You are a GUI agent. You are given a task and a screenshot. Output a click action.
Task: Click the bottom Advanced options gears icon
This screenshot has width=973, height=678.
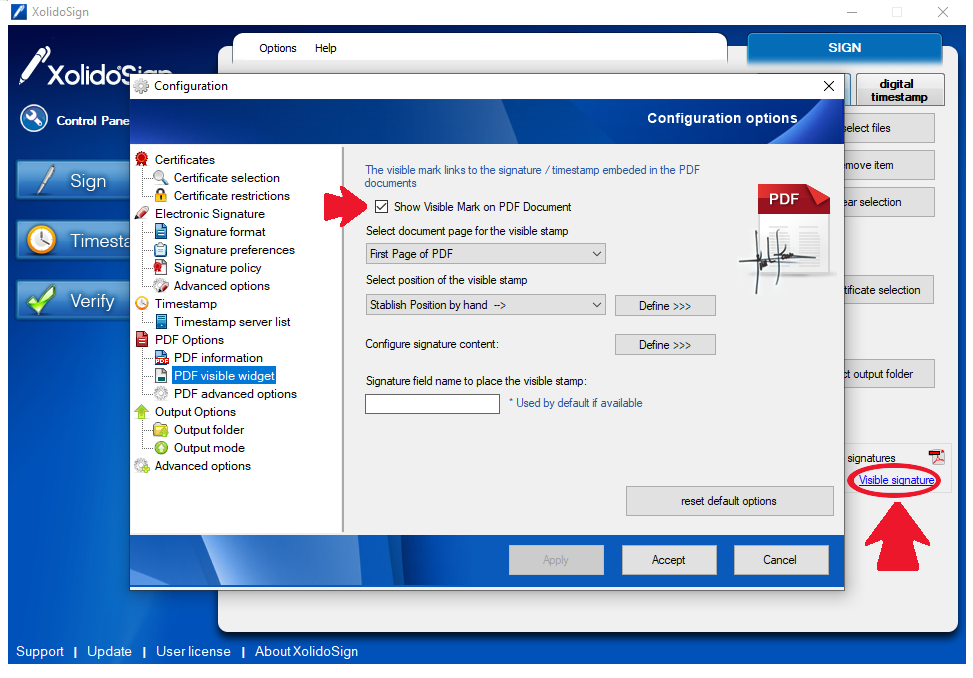point(142,465)
